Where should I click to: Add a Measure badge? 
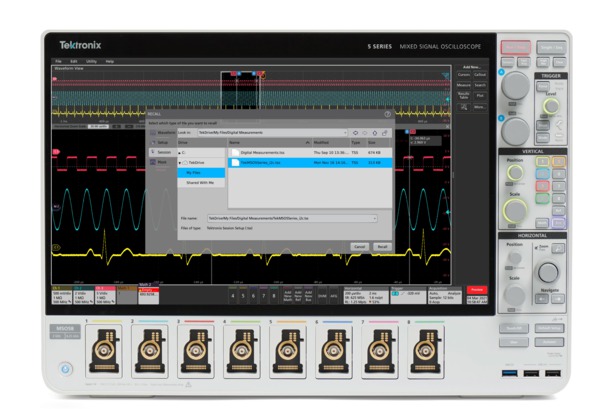tap(464, 85)
